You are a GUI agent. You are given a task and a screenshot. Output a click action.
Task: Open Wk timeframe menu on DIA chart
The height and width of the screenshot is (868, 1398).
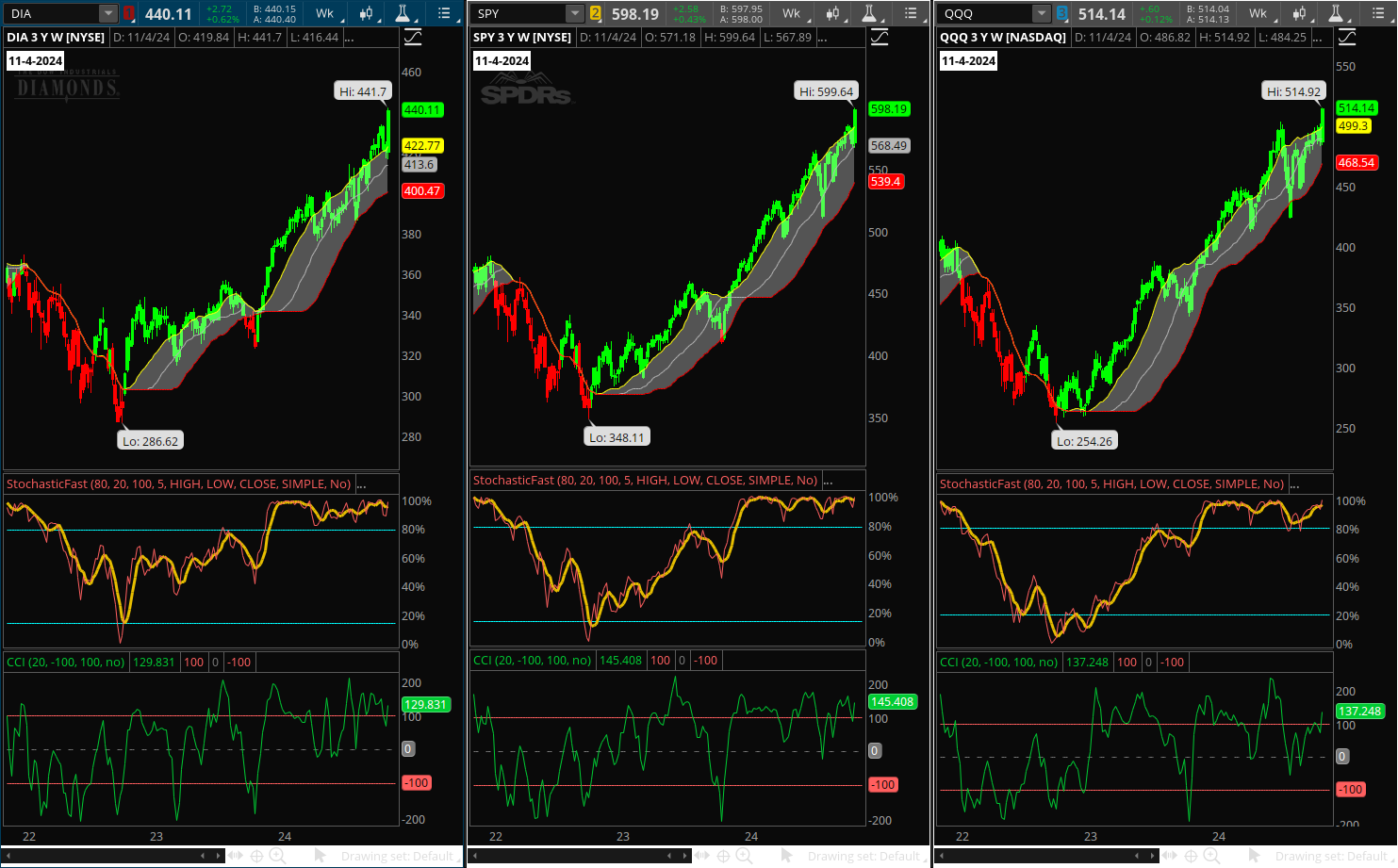[x=326, y=13]
